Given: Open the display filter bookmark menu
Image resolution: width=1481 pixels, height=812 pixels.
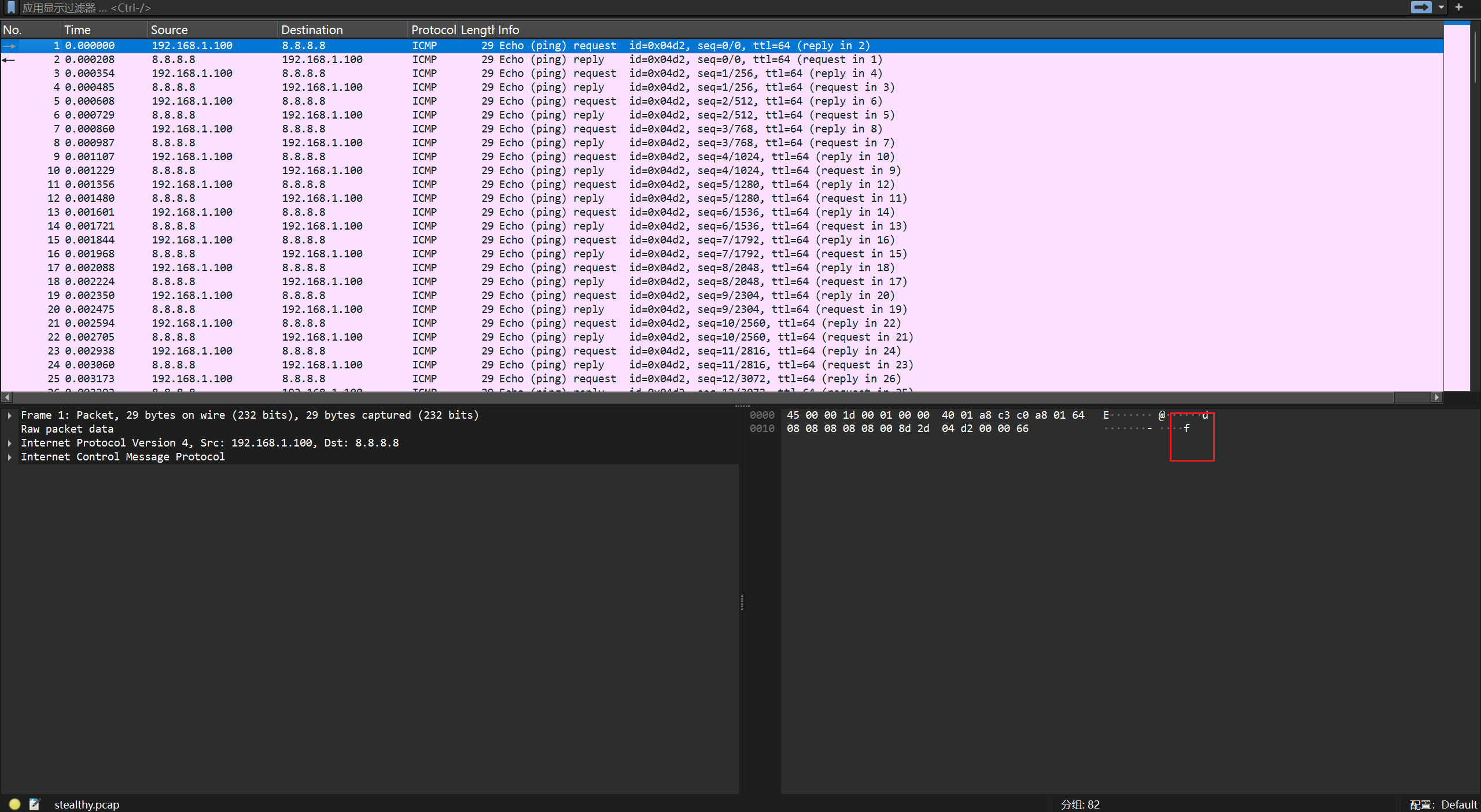Looking at the screenshot, I should tap(11, 8).
